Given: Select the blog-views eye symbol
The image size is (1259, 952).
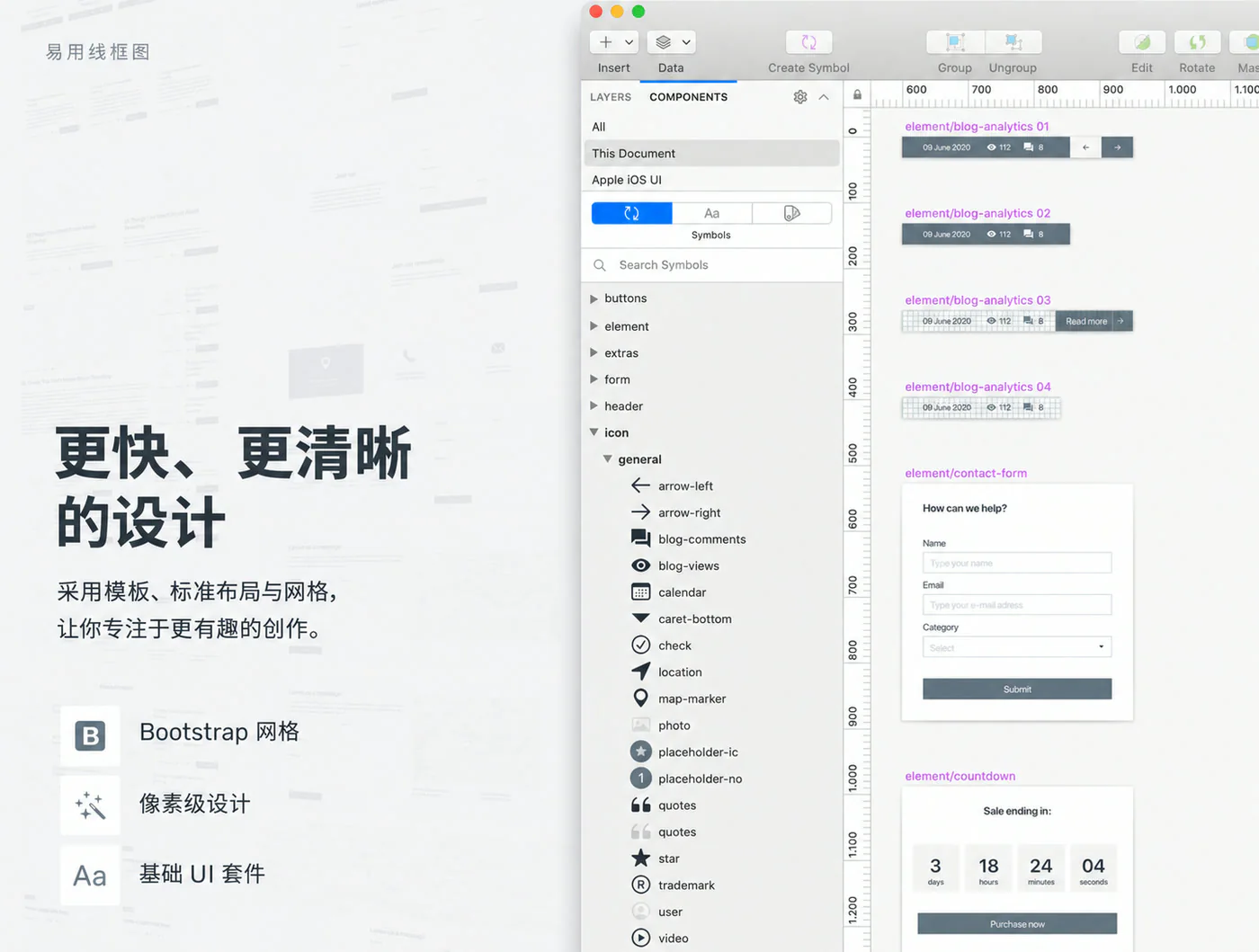Looking at the screenshot, I should click(x=675, y=565).
